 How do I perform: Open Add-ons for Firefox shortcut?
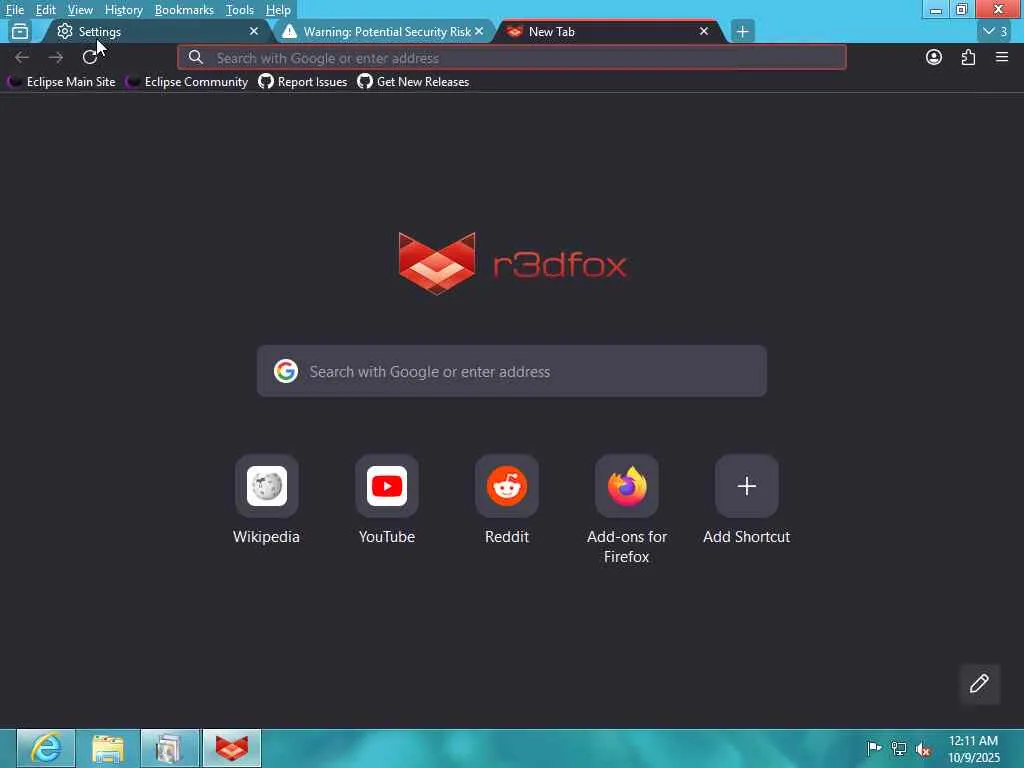pyautogui.click(x=627, y=486)
